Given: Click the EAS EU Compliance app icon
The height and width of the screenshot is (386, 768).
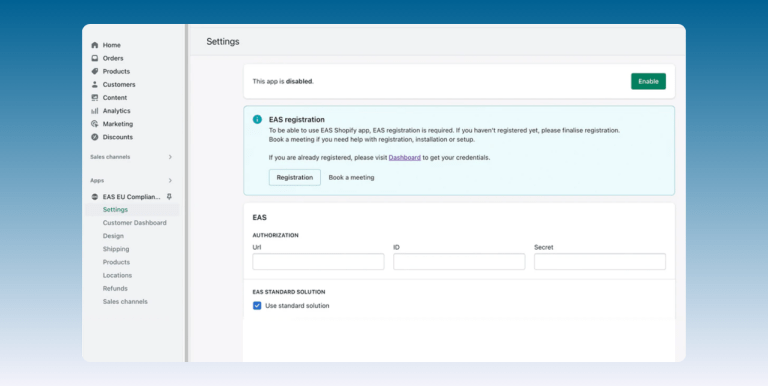Looking at the screenshot, I should [x=95, y=197].
